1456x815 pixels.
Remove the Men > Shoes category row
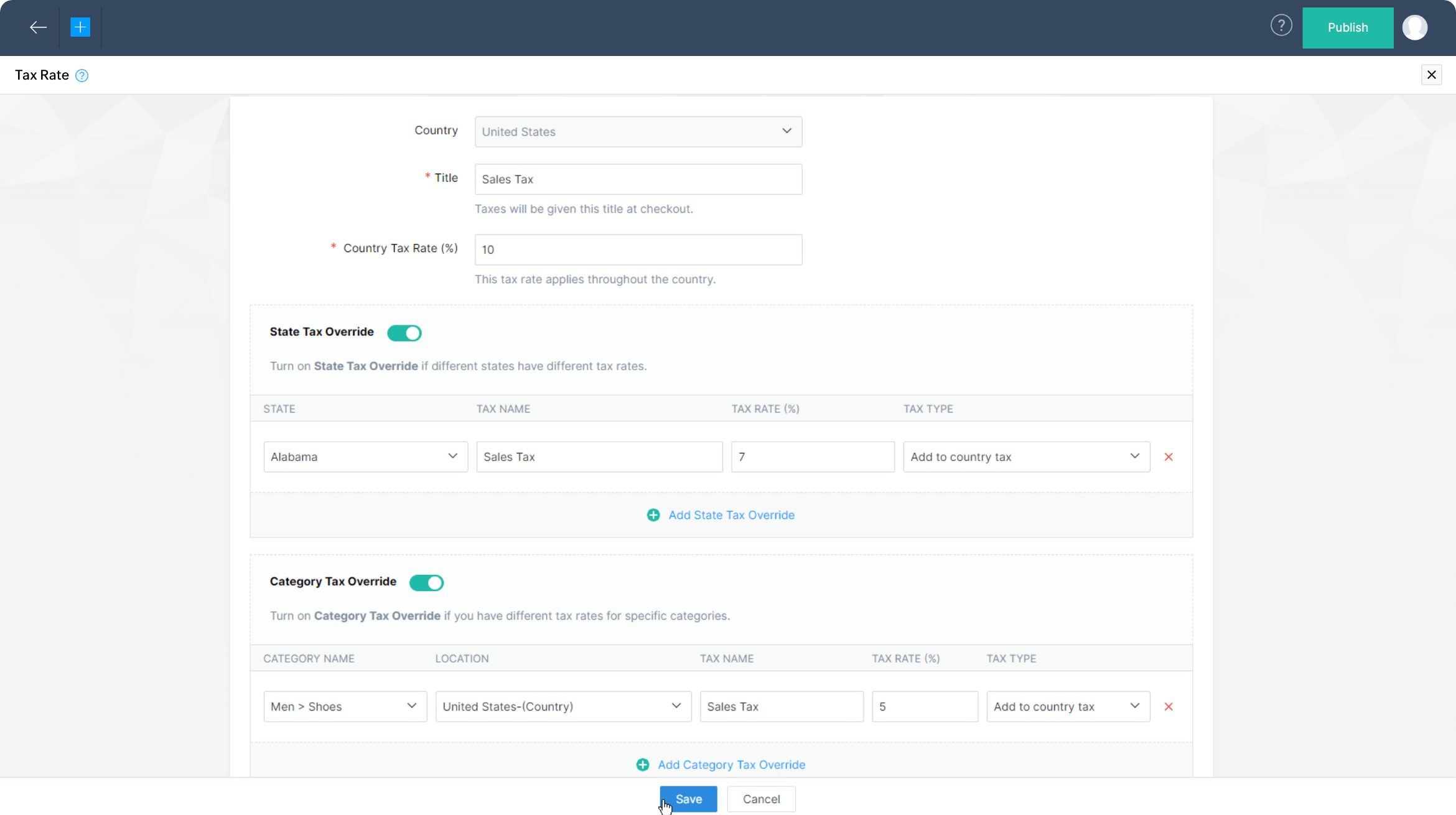[x=1169, y=707]
